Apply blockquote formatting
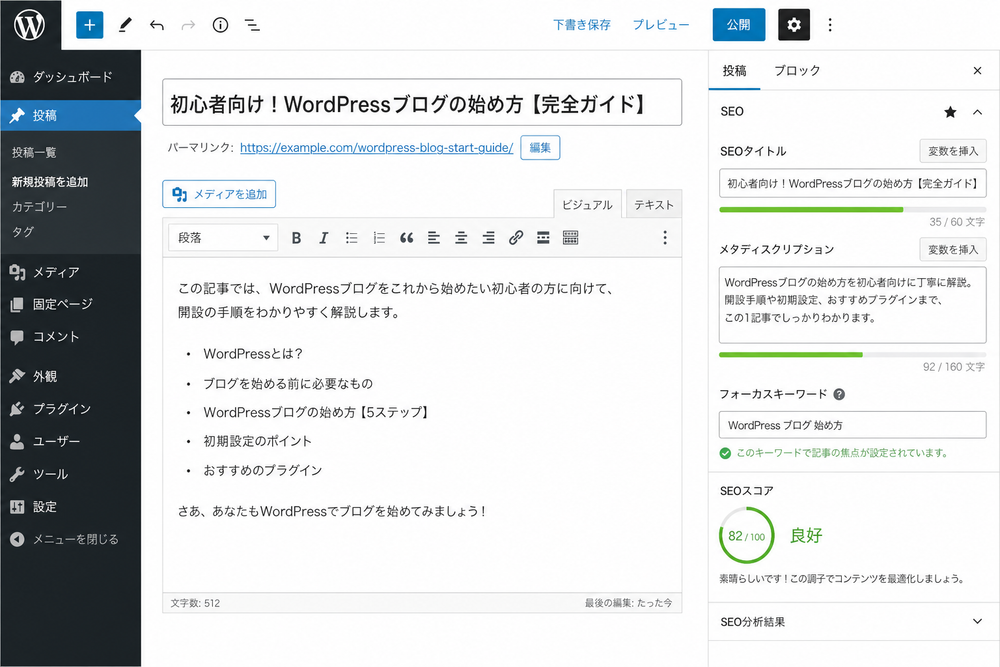1000x667 pixels. tap(406, 238)
